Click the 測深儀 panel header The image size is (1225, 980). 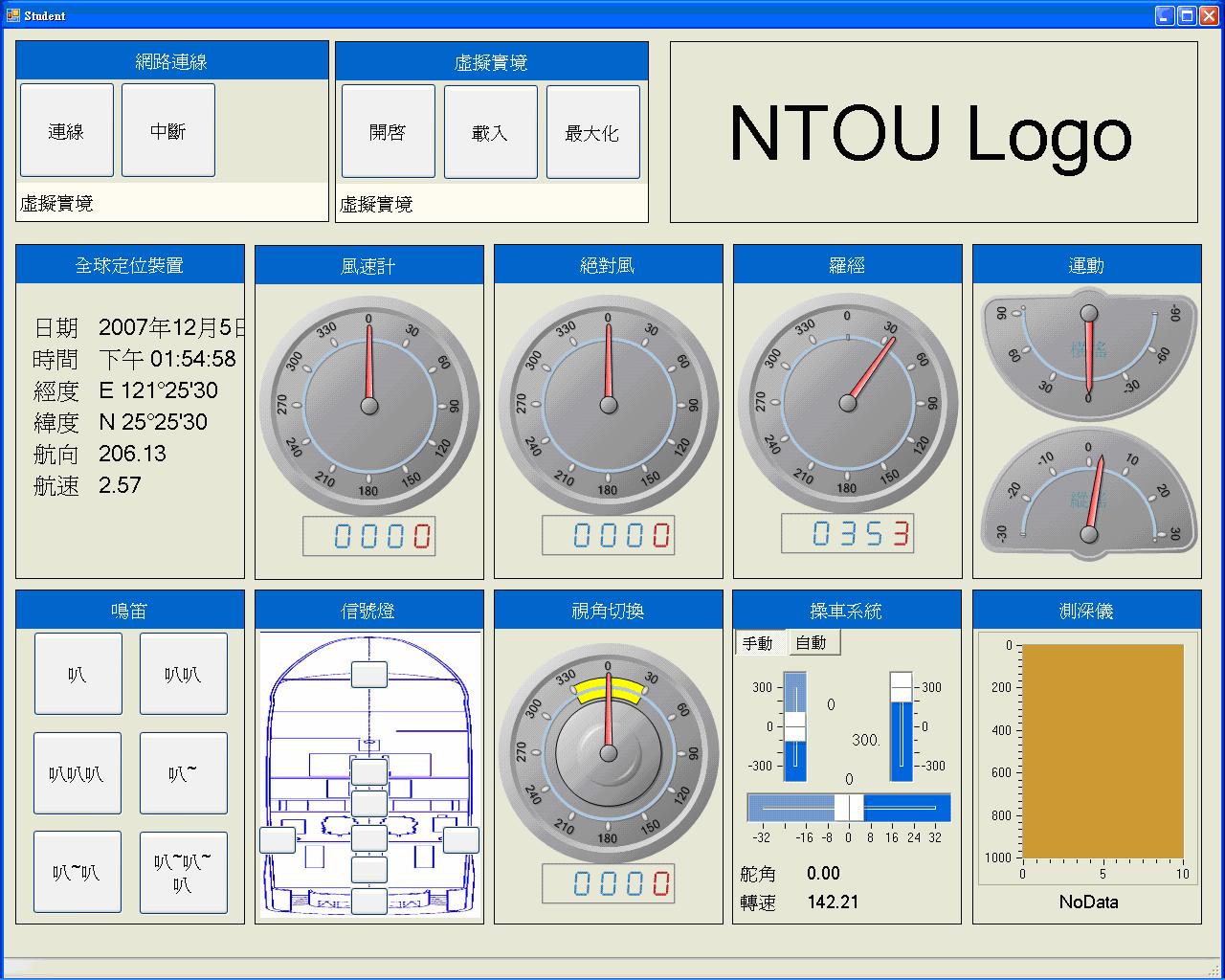point(1087,611)
